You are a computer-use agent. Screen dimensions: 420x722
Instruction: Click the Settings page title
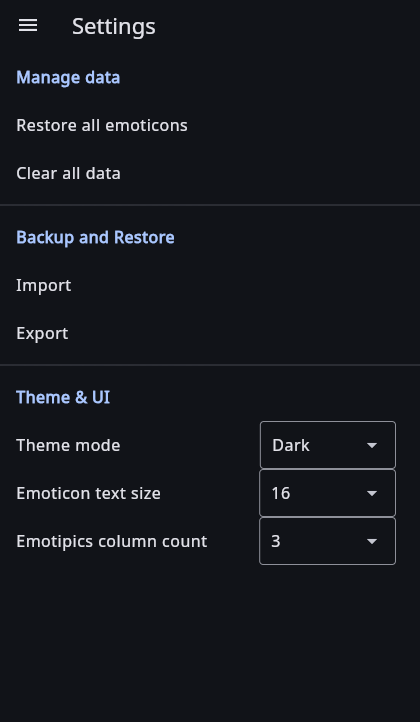tap(114, 27)
